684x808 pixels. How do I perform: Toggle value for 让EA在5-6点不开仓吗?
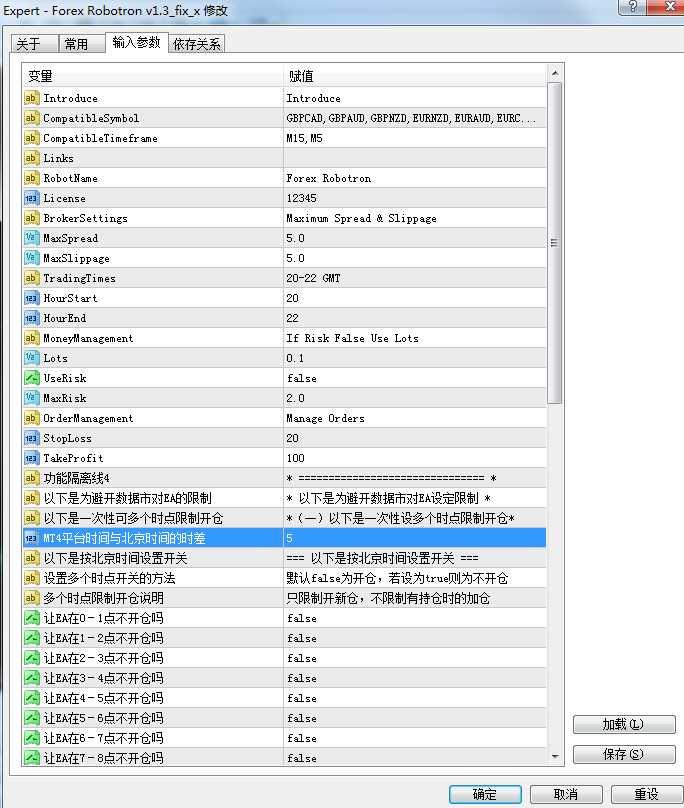[x=415, y=718]
